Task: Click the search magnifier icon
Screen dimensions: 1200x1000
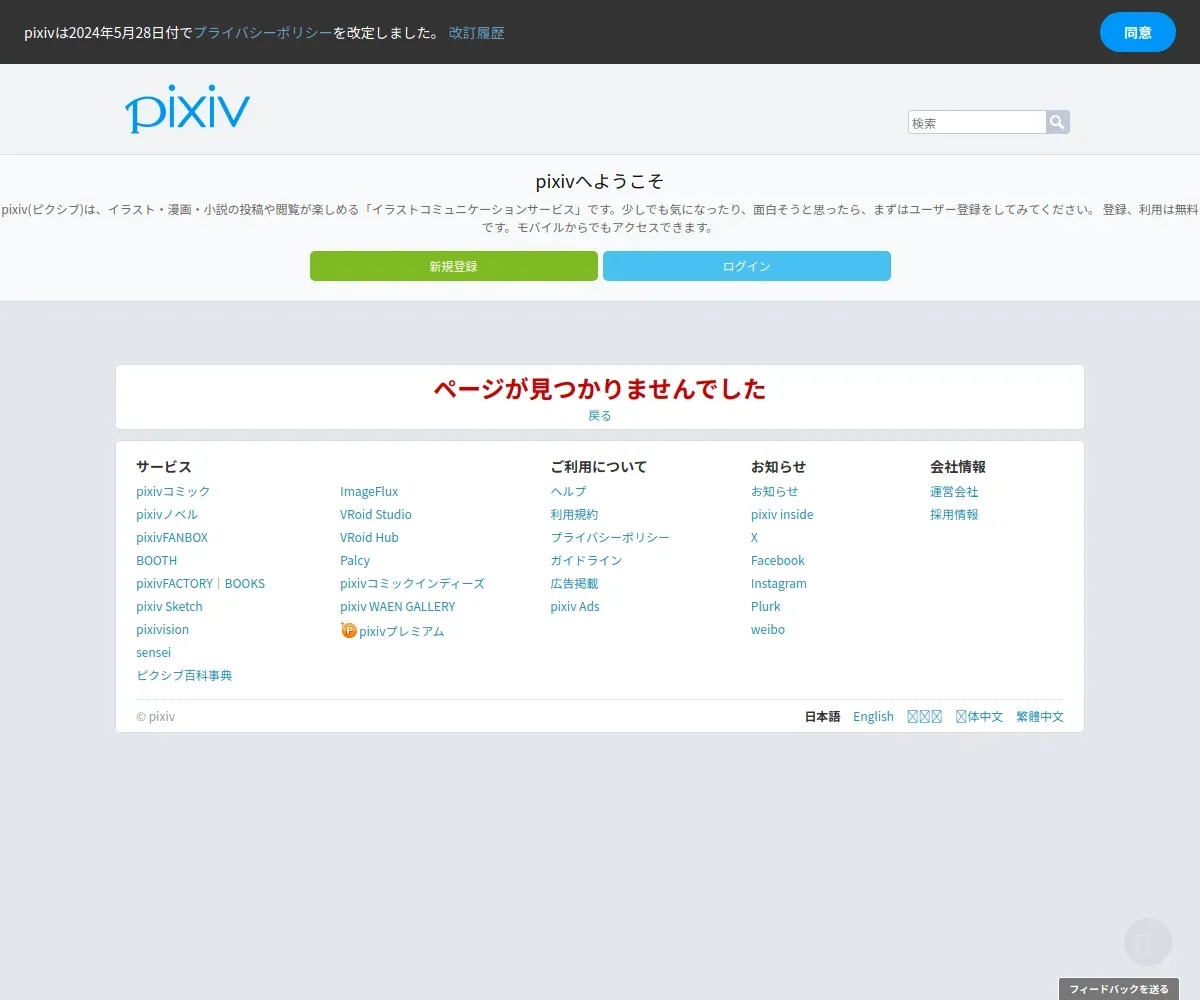Action: pyautogui.click(x=1058, y=122)
